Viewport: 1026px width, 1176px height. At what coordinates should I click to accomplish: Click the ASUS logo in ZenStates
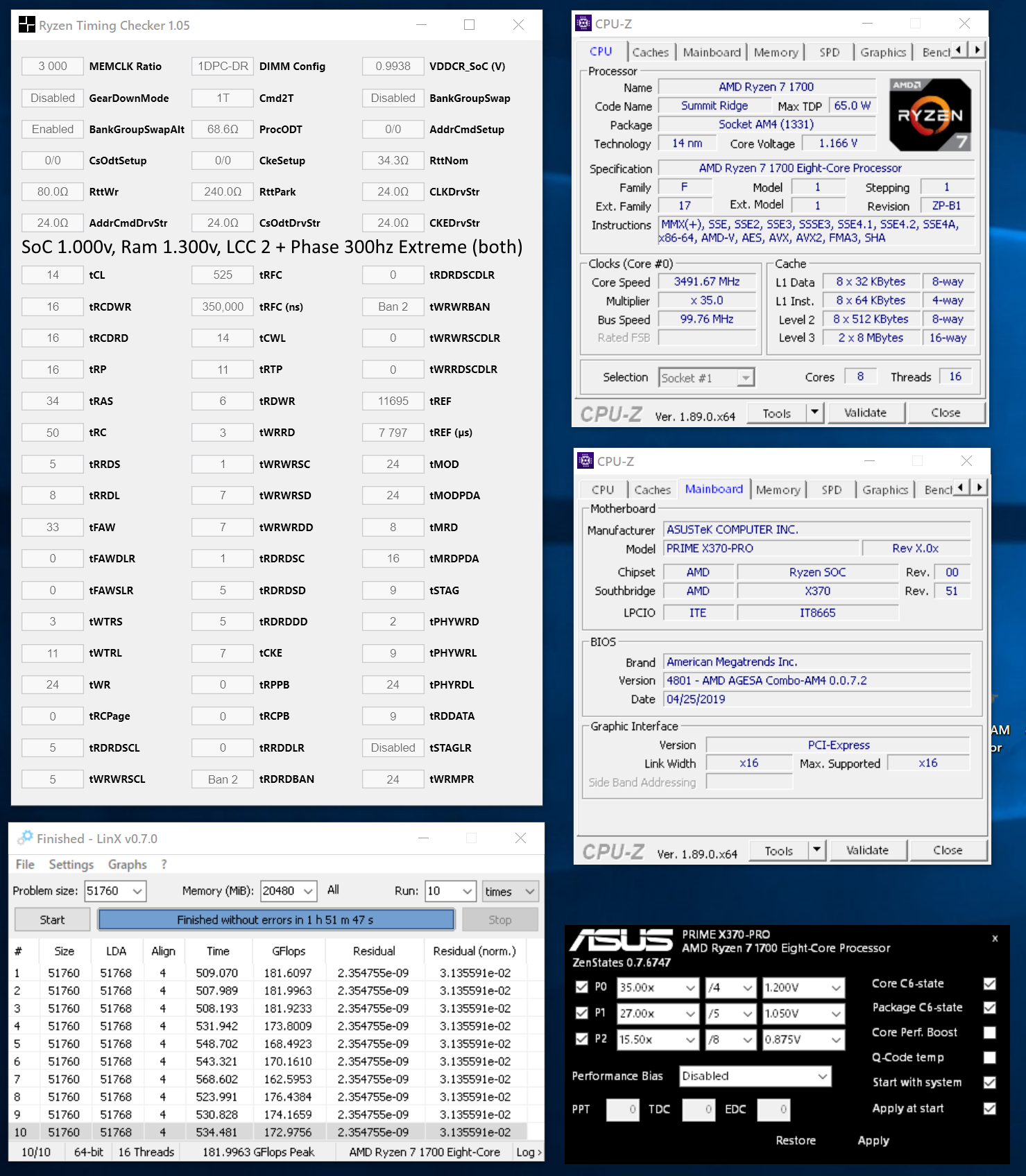click(622, 940)
